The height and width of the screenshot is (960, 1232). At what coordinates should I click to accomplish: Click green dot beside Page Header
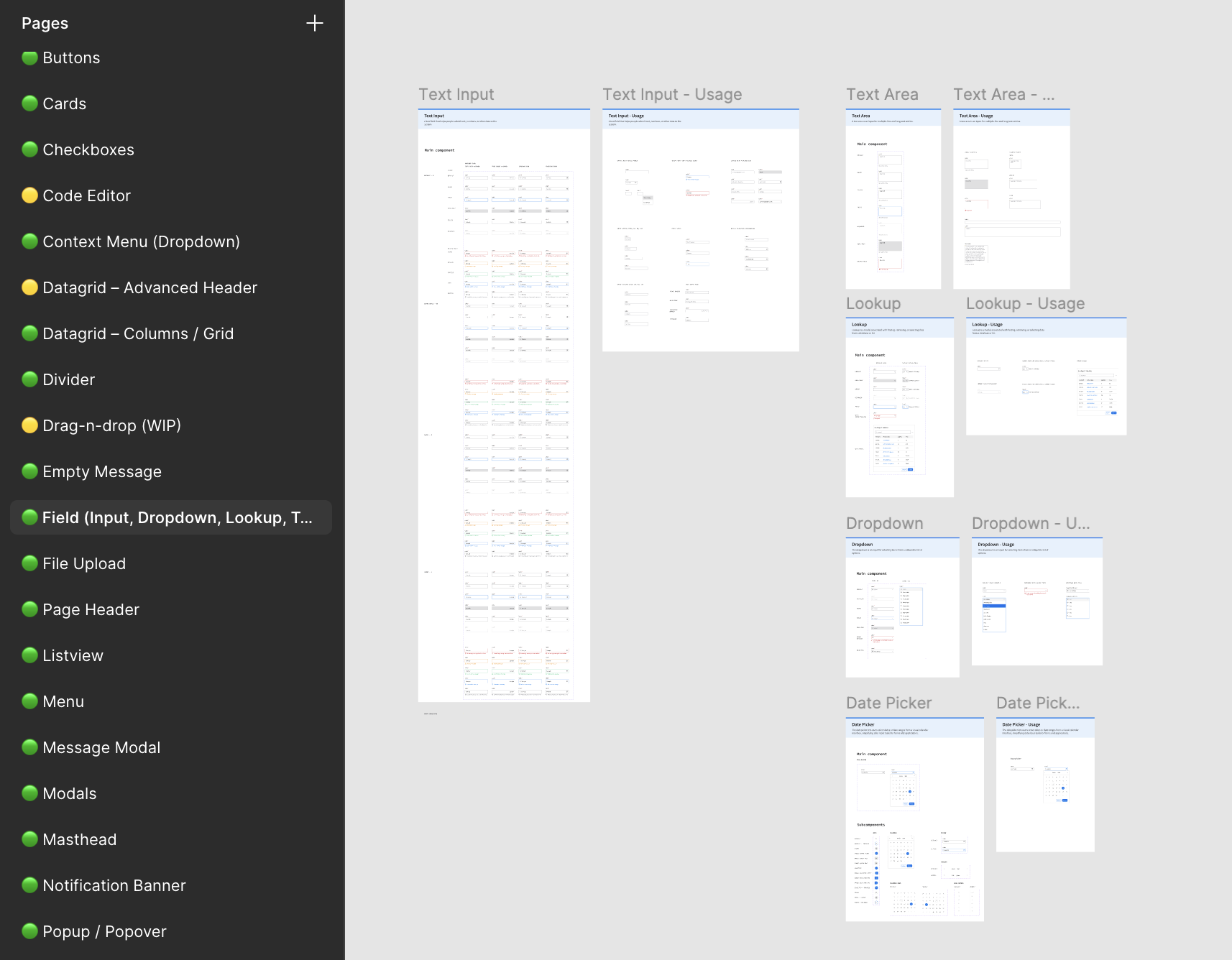[29, 609]
